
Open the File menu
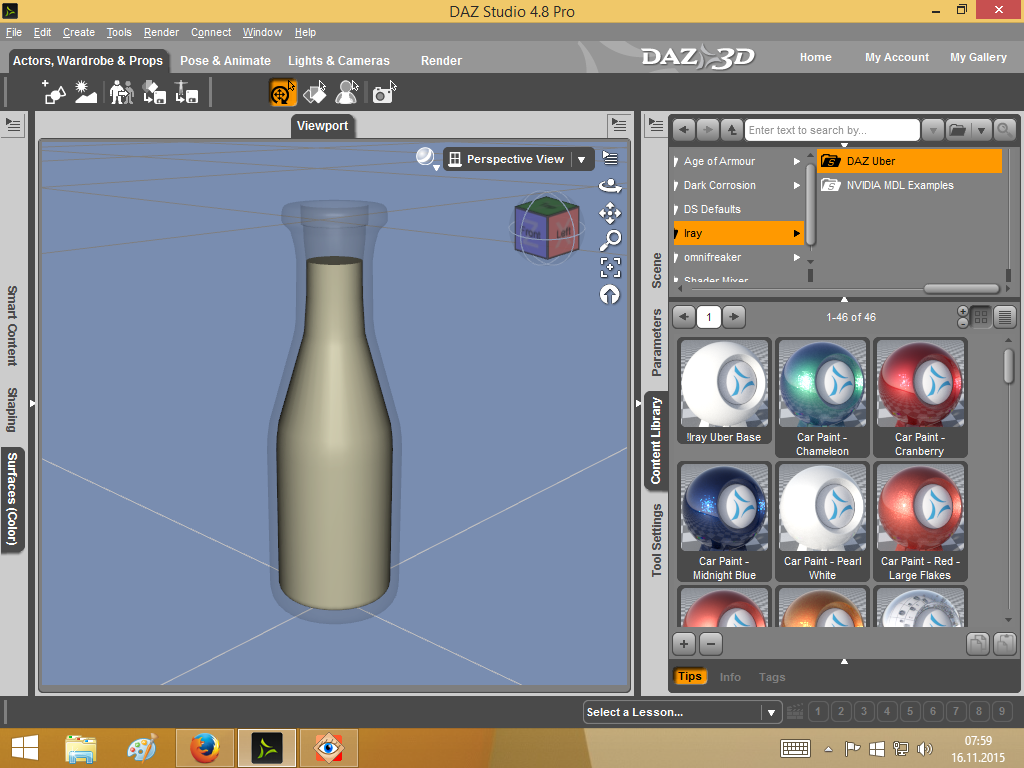(x=14, y=32)
